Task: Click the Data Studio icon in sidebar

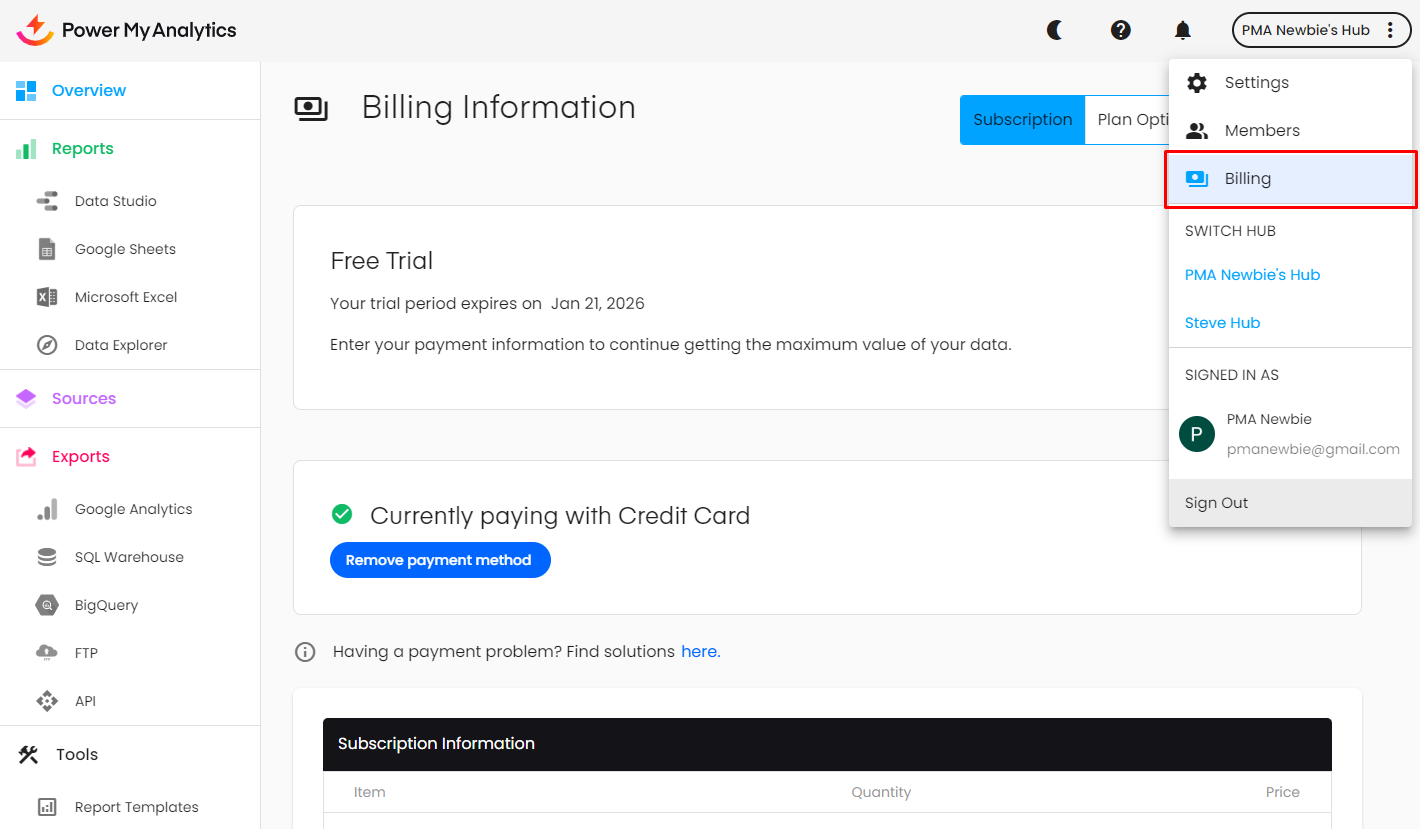Action: (x=47, y=201)
